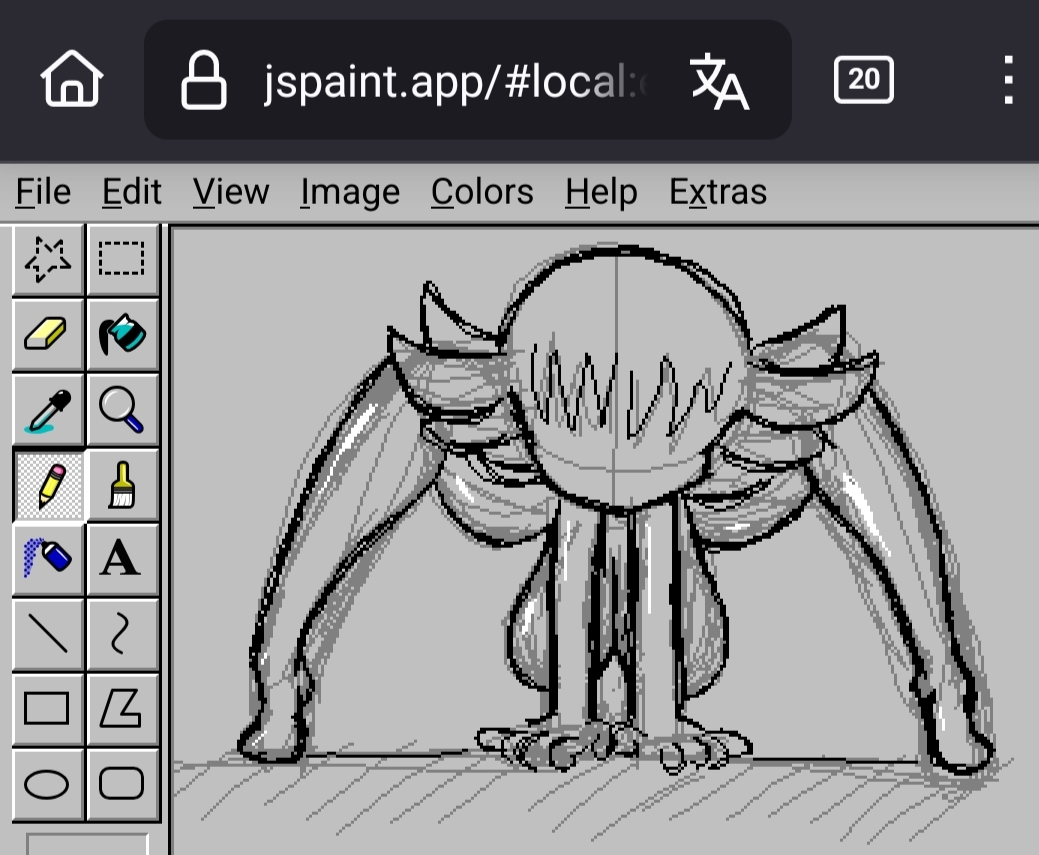Open the File menu

pos(43,192)
